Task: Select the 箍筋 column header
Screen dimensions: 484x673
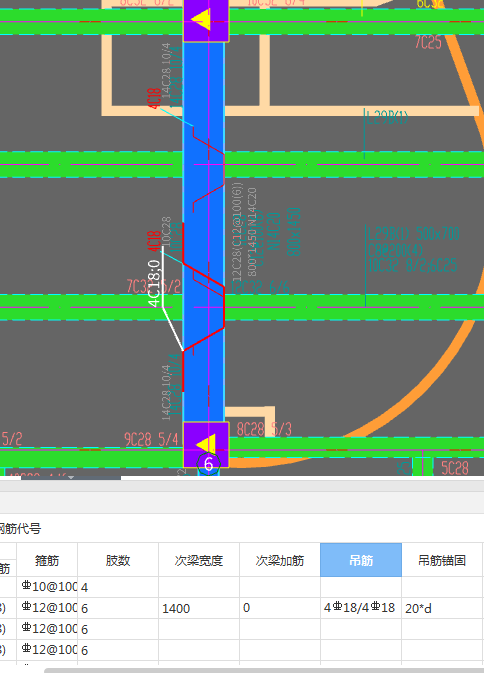Action: pyautogui.click(x=47, y=560)
